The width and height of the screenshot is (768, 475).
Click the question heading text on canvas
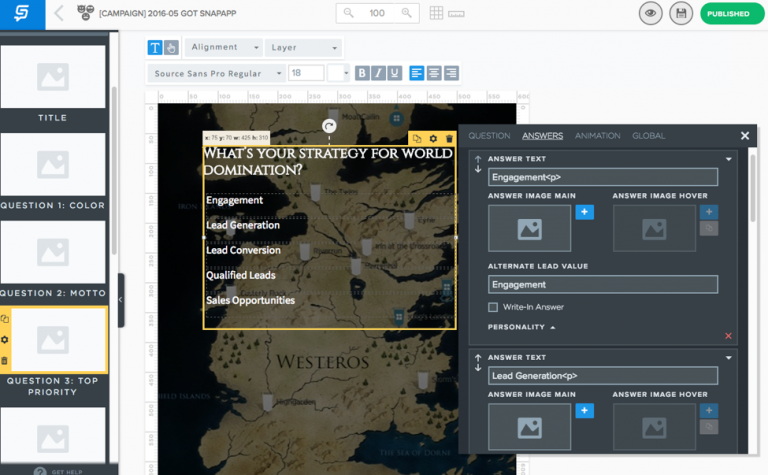[328, 161]
